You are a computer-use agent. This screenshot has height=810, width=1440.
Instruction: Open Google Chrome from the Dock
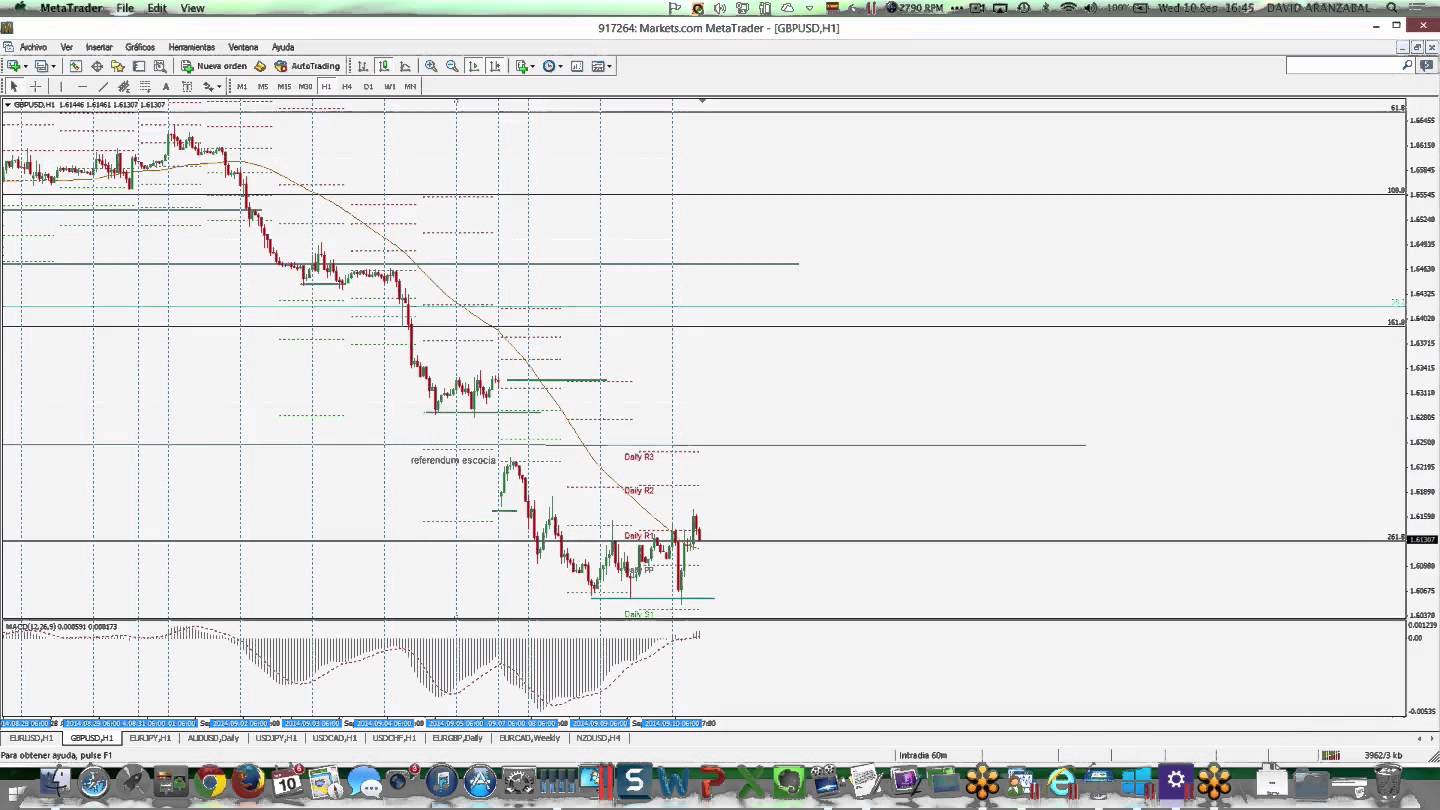click(211, 781)
